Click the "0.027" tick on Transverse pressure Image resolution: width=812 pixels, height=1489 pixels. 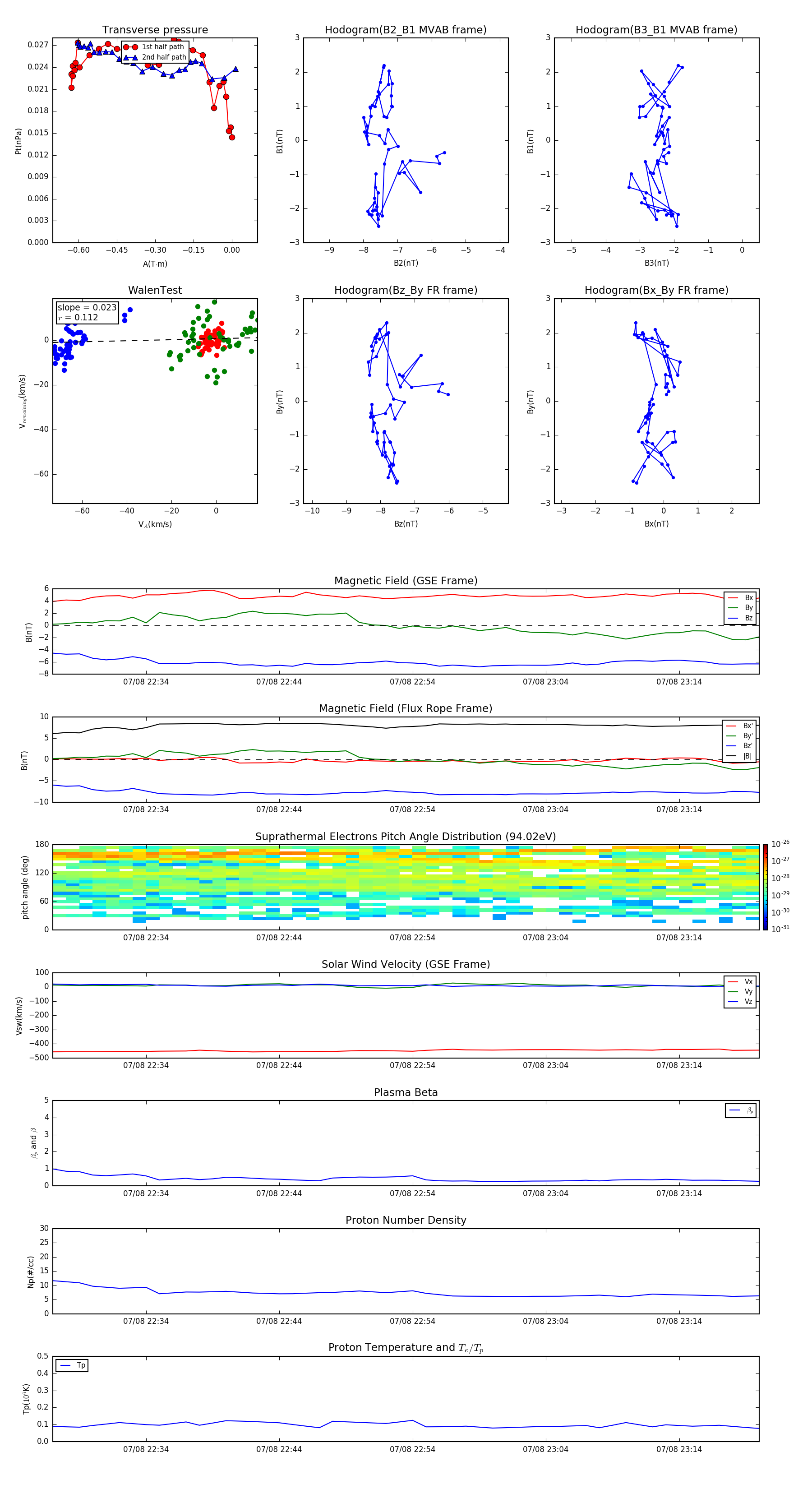[37, 45]
